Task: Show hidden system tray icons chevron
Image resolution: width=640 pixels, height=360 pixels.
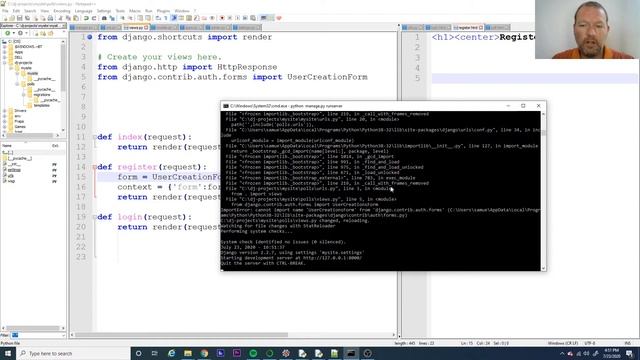Action: (x=562, y=353)
